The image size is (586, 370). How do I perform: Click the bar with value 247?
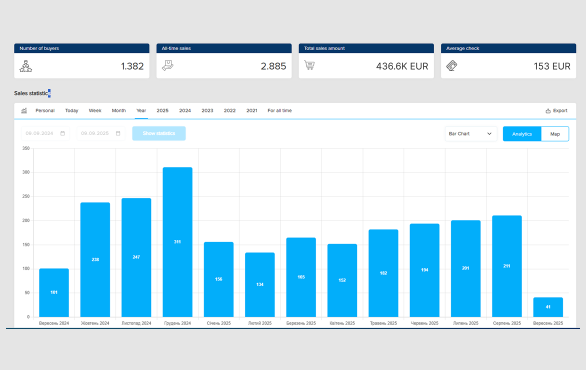tap(136, 258)
